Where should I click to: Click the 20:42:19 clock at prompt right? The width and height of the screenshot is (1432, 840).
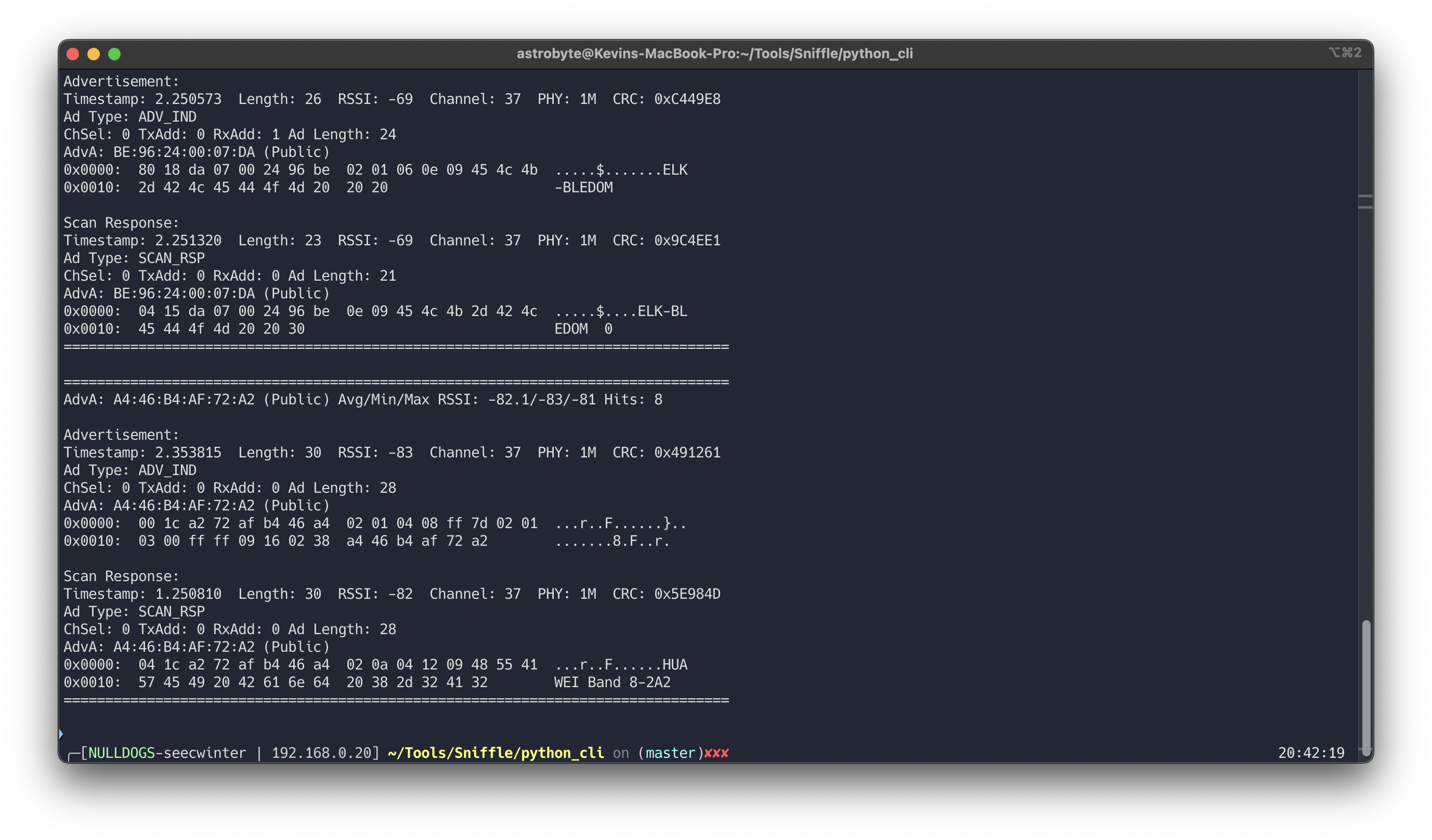point(1311,753)
